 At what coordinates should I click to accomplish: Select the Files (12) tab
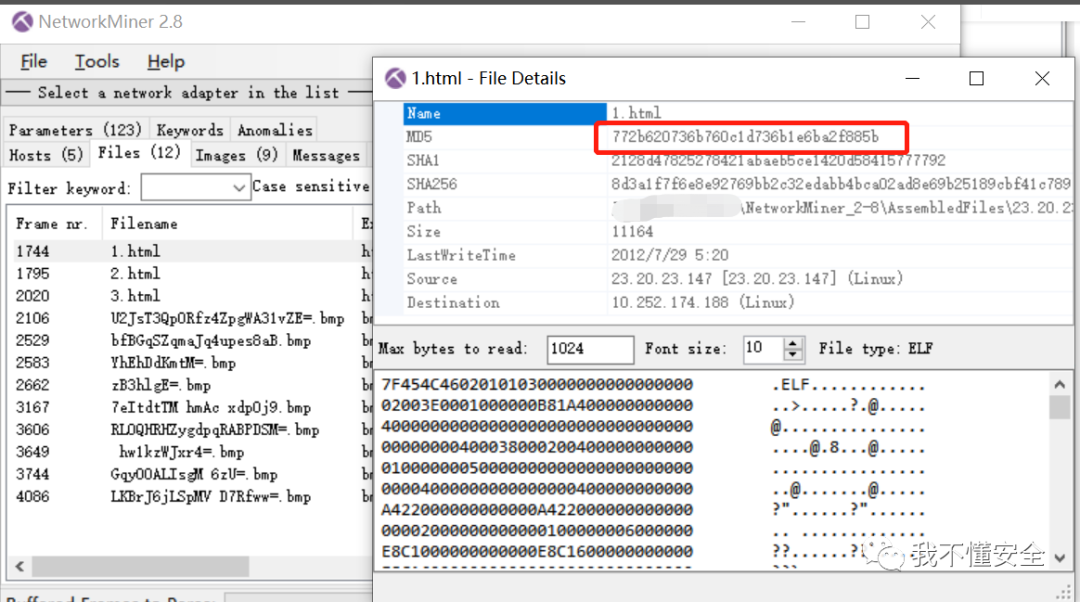(x=139, y=153)
